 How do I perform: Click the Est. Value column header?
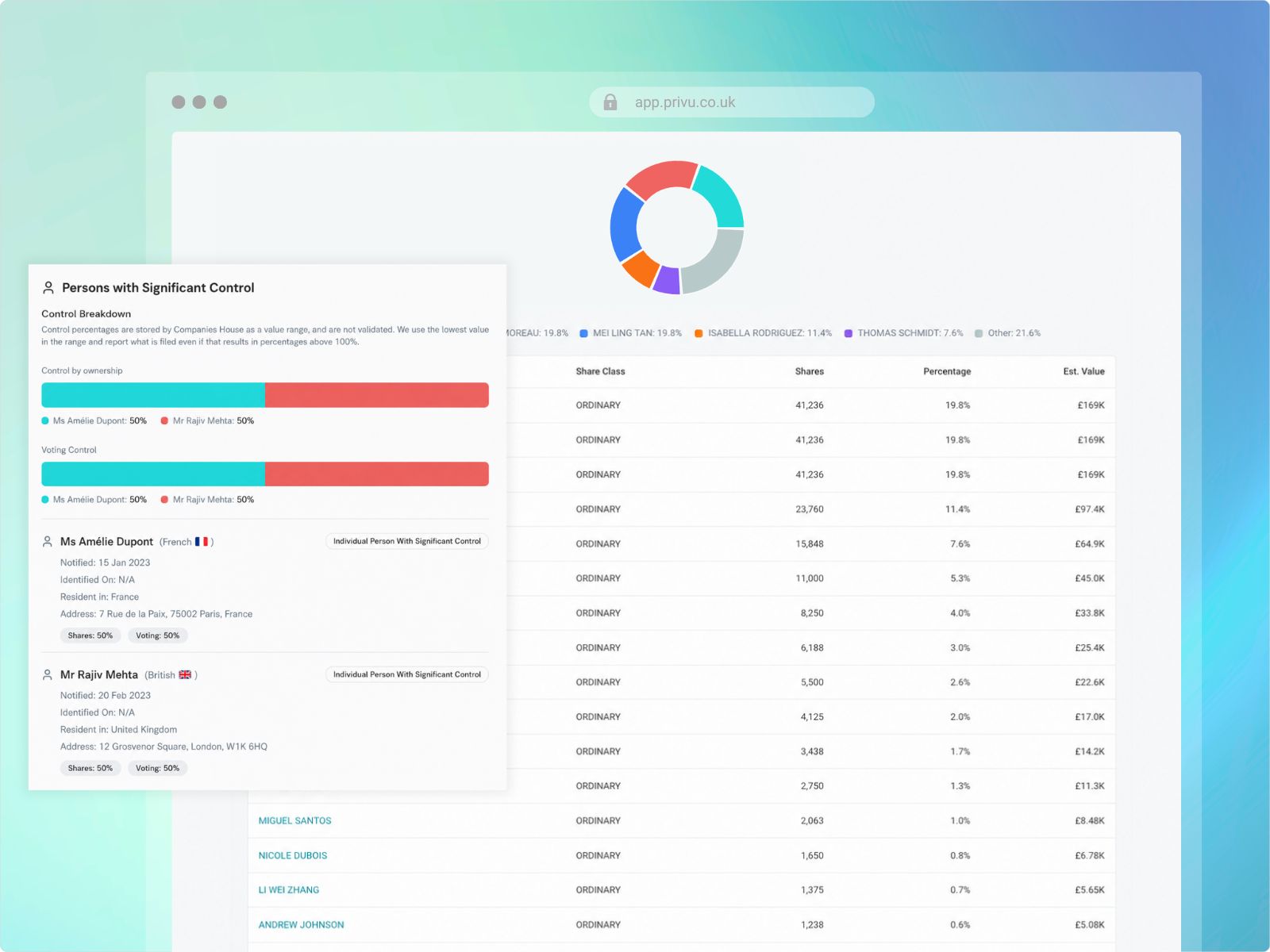pos(1083,371)
